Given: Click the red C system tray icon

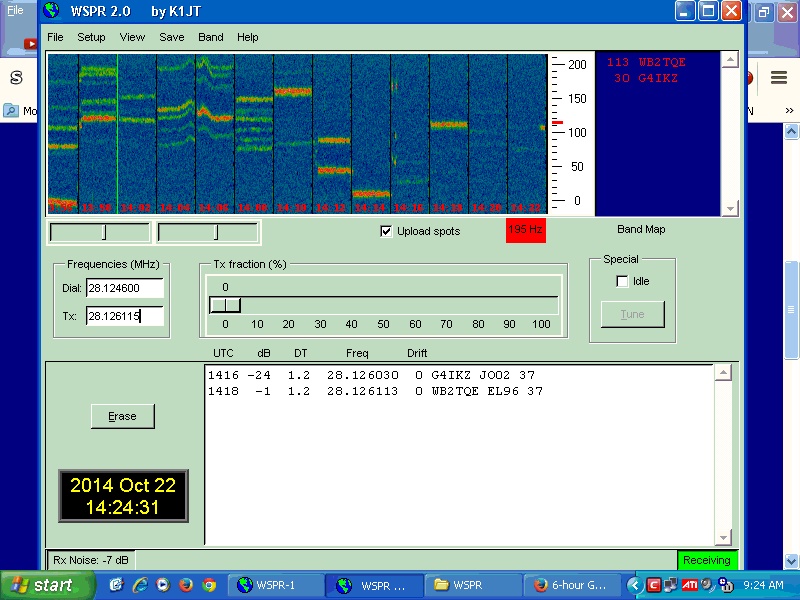Looking at the screenshot, I should pos(654,585).
